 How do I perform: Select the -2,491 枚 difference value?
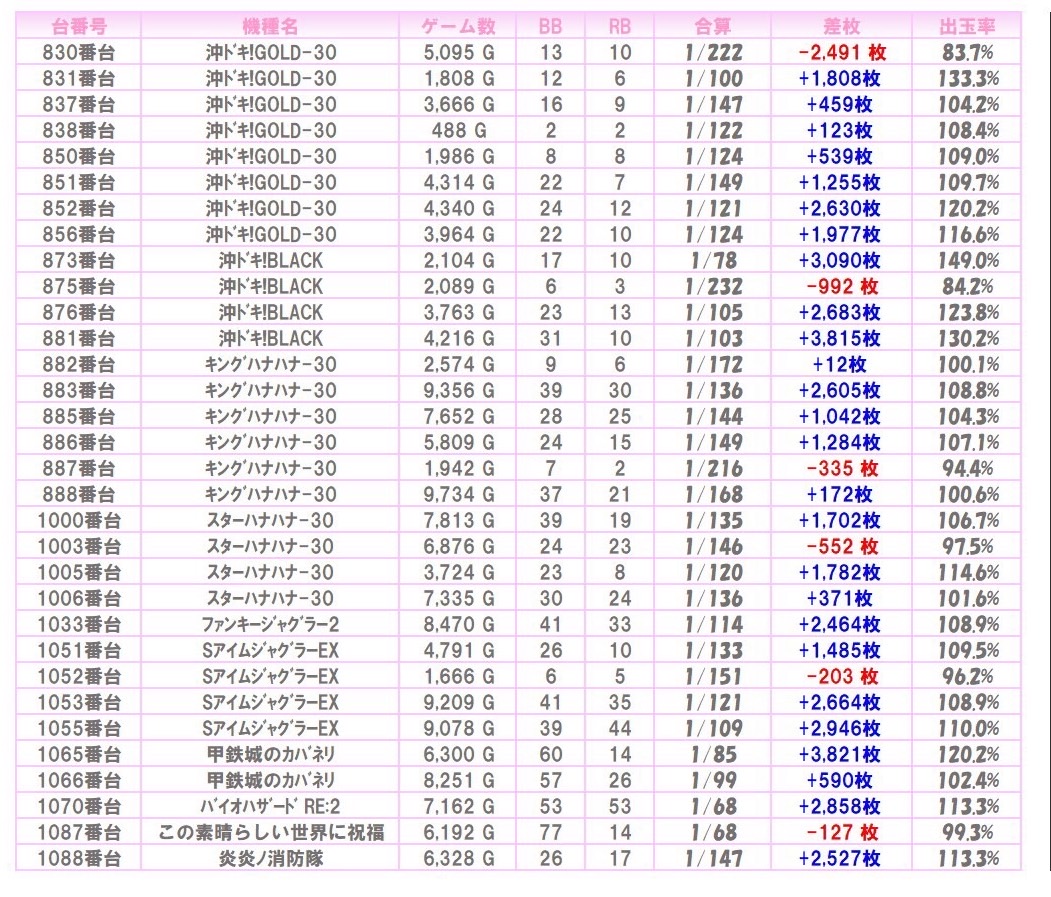click(x=842, y=52)
